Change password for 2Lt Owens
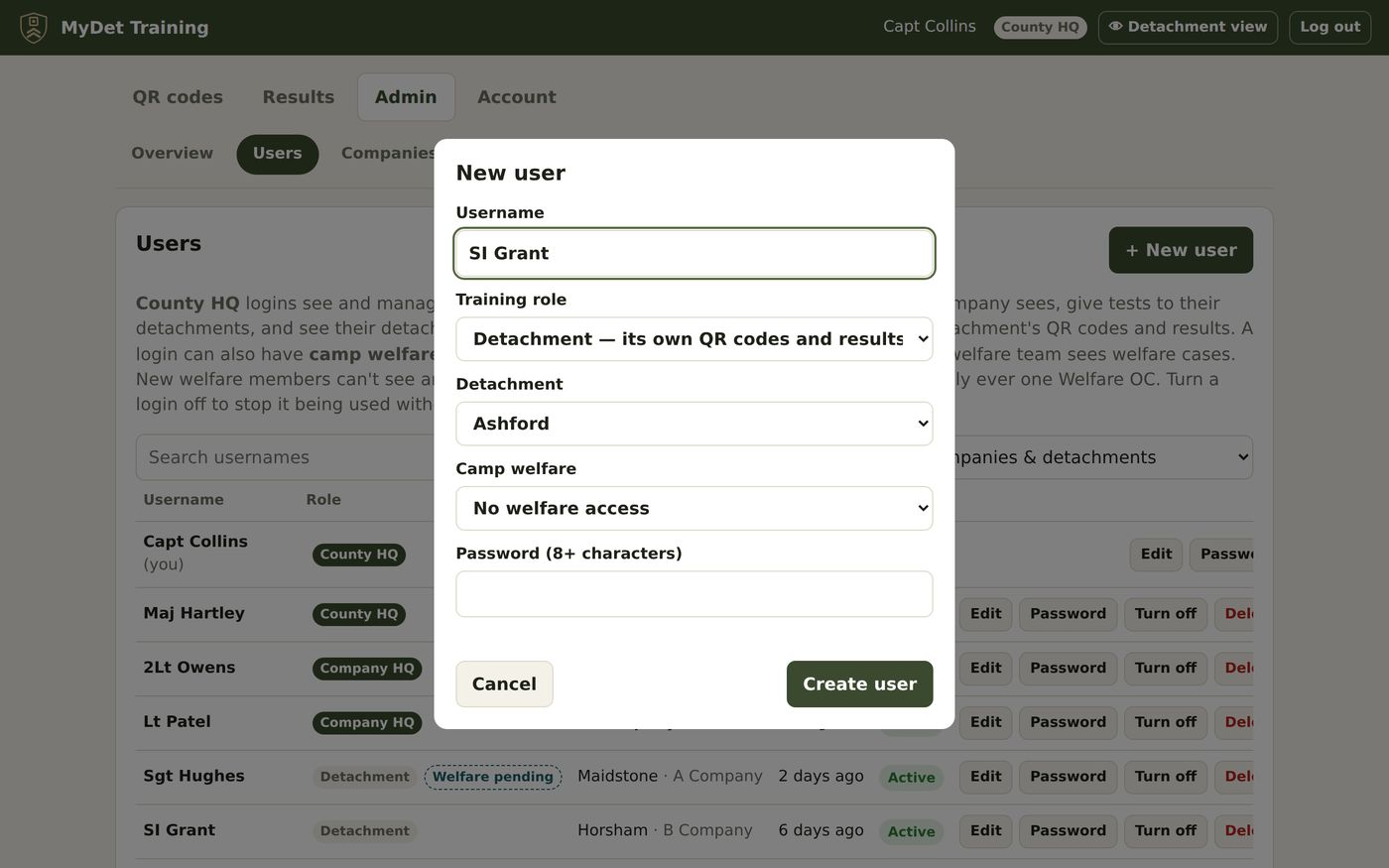This screenshot has height=868, width=1389. [x=1069, y=669]
